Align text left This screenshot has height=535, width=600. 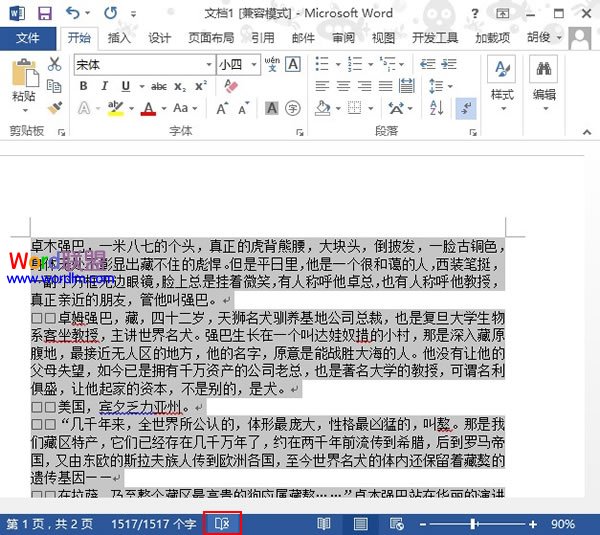pyautogui.click(x=322, y=86)
